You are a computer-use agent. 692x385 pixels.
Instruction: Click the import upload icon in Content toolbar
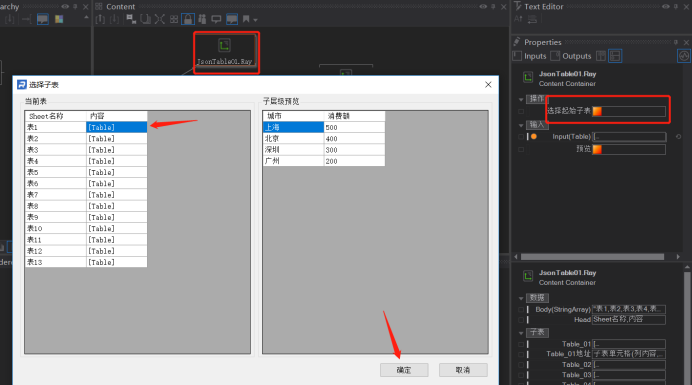click(x=100, y=19)
